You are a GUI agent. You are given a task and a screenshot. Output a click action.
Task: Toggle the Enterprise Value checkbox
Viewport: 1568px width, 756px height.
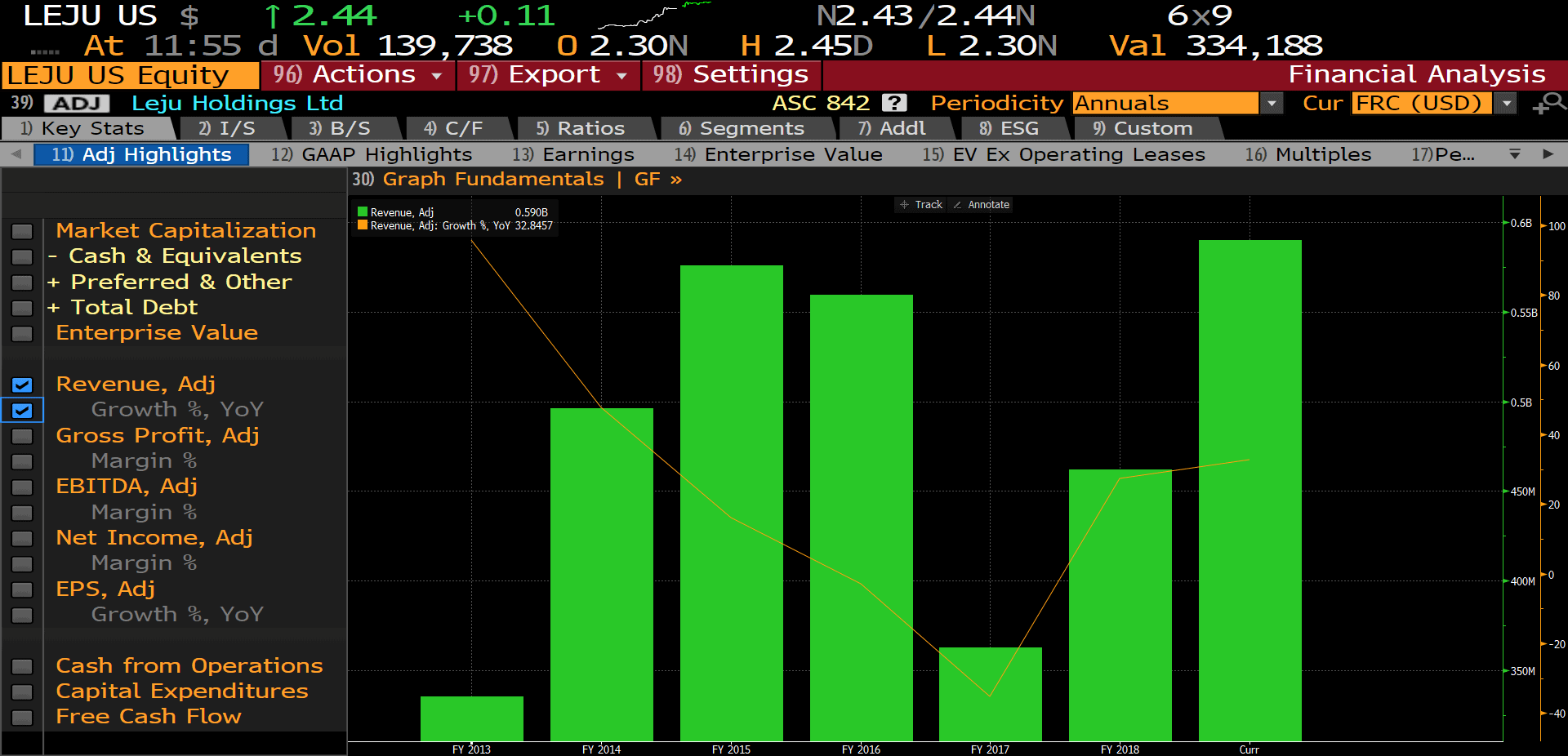22,333
